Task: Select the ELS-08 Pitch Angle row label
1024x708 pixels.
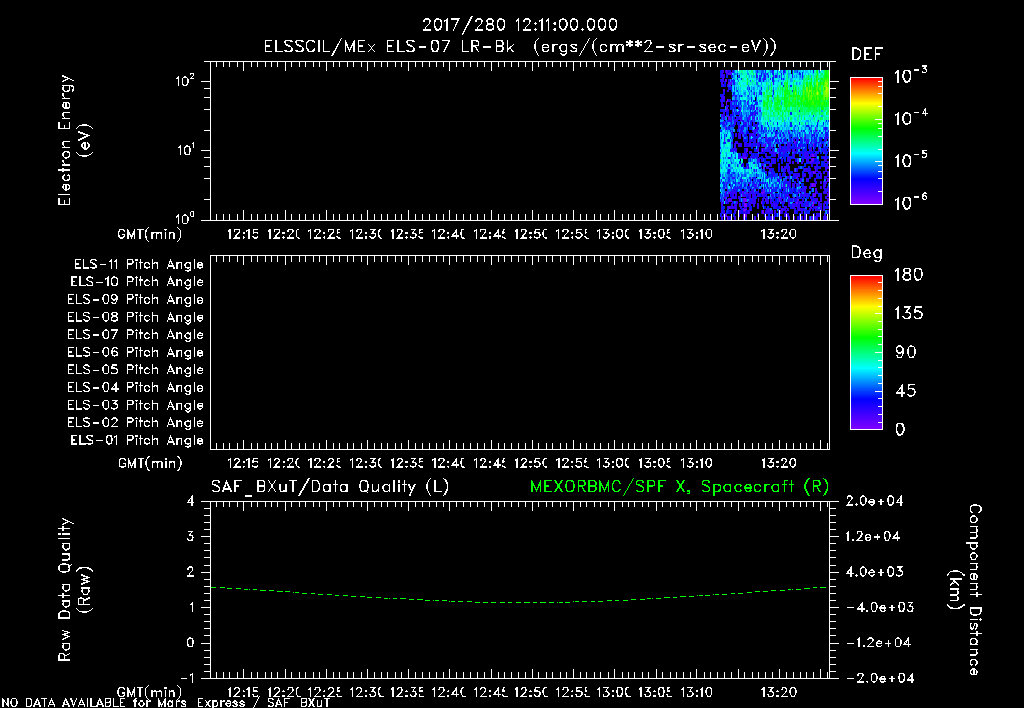Action: coord(135,317)
